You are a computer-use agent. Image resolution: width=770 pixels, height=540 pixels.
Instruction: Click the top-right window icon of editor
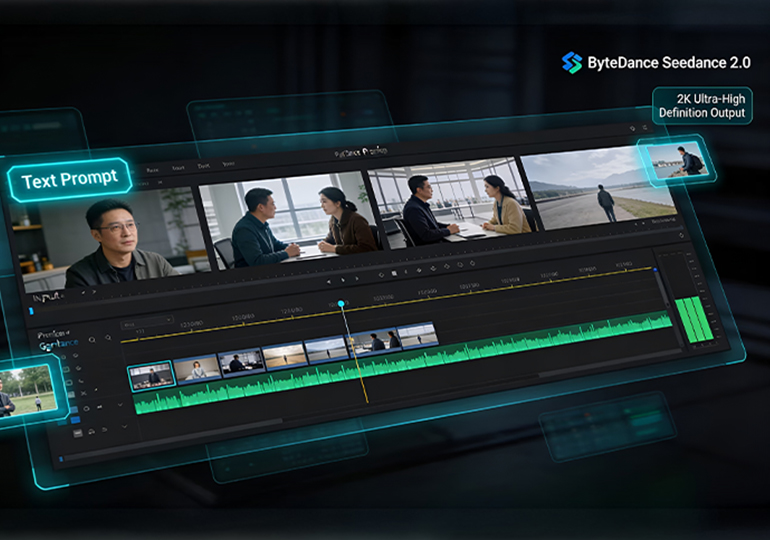click(632, 129)
